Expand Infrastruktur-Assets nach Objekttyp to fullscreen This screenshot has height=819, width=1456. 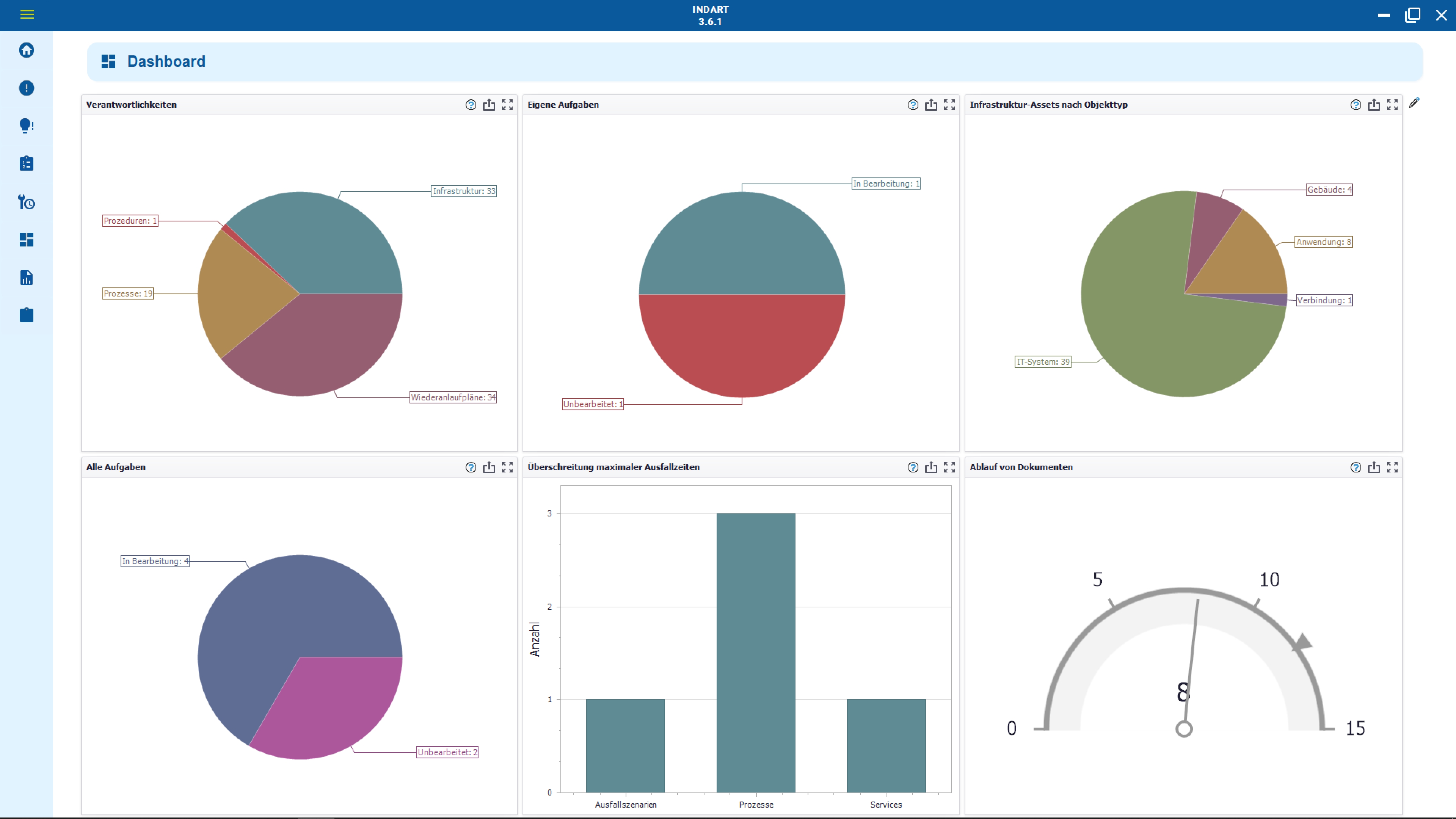coord(1392,105)
